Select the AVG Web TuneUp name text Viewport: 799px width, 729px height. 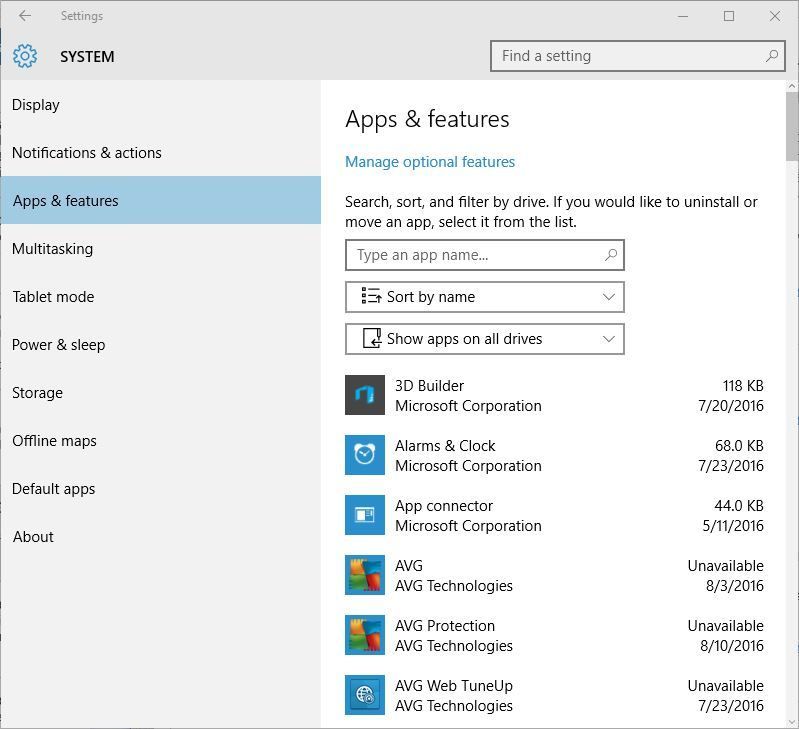[x=454, y=686]
